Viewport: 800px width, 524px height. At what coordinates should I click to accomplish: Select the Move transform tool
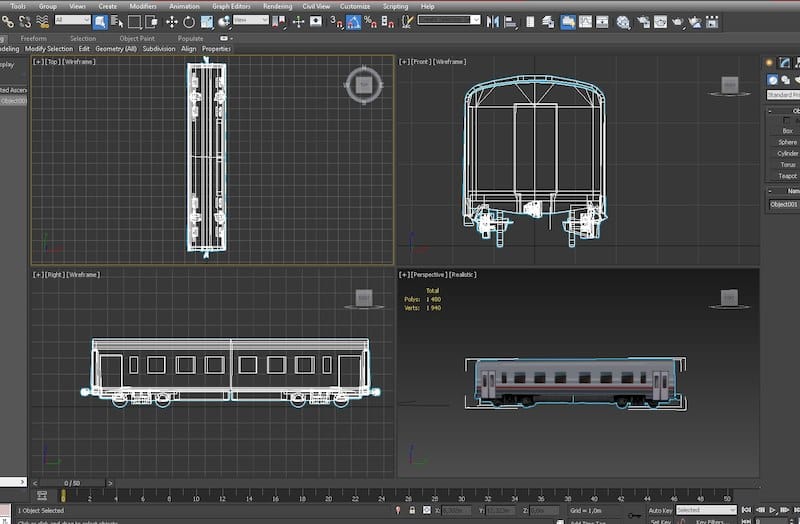[171, 21]
